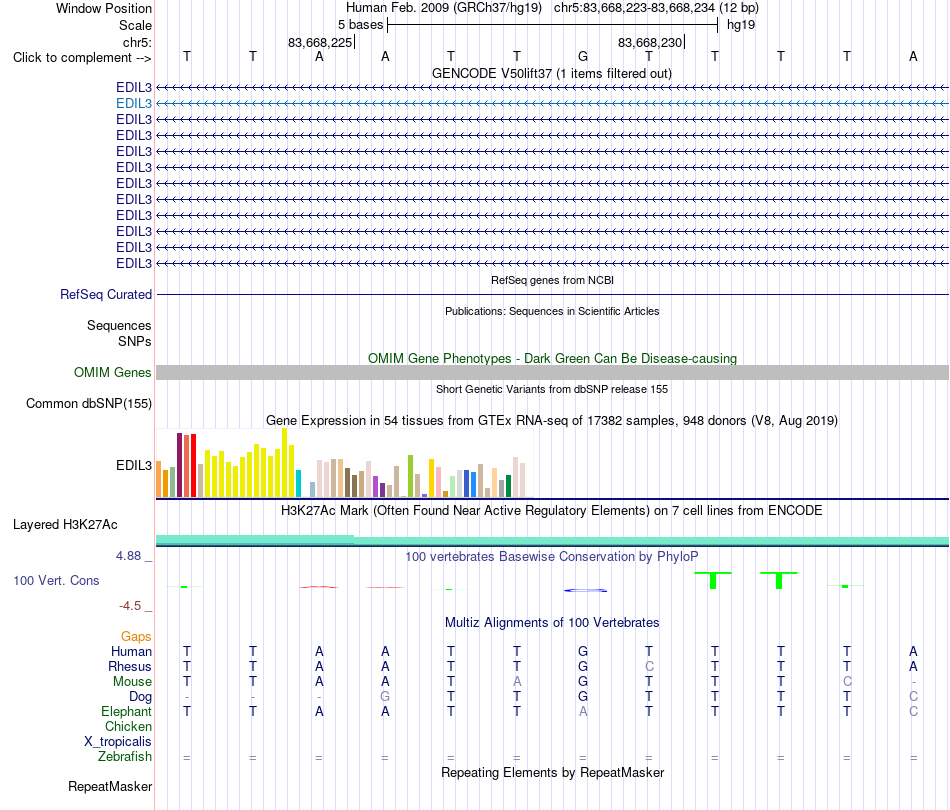
Task: Click the SNPs track label
Action: 135,341
